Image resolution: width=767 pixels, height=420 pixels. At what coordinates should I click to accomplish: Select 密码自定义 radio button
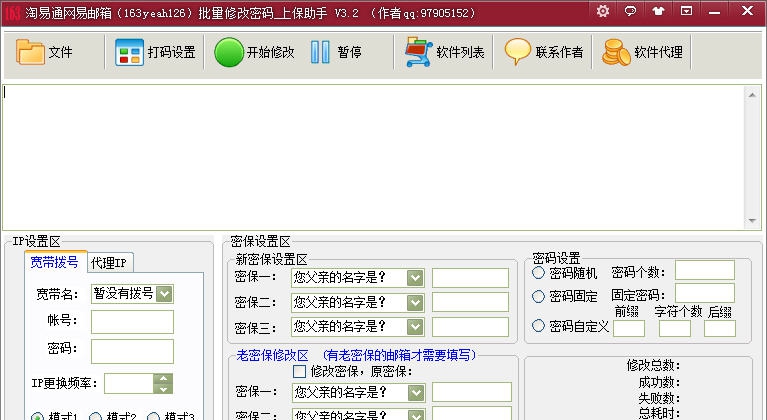point(538,326)
